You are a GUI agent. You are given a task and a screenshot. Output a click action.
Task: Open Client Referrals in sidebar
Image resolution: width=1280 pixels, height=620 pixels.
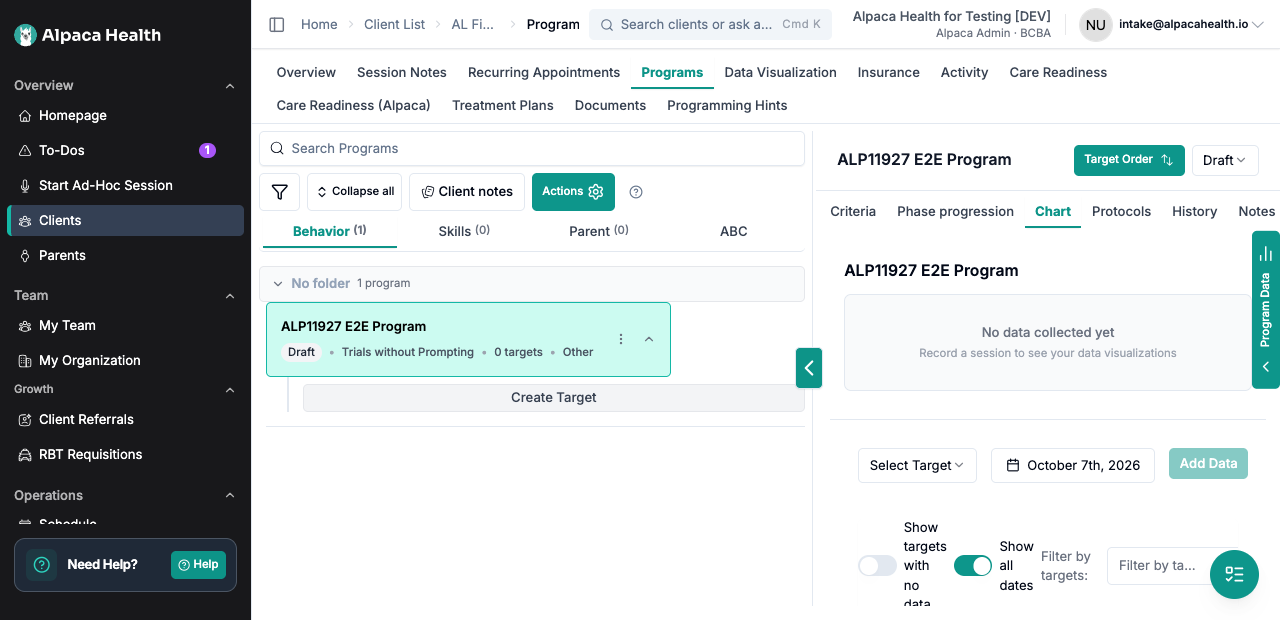click(x=125, y=419)
